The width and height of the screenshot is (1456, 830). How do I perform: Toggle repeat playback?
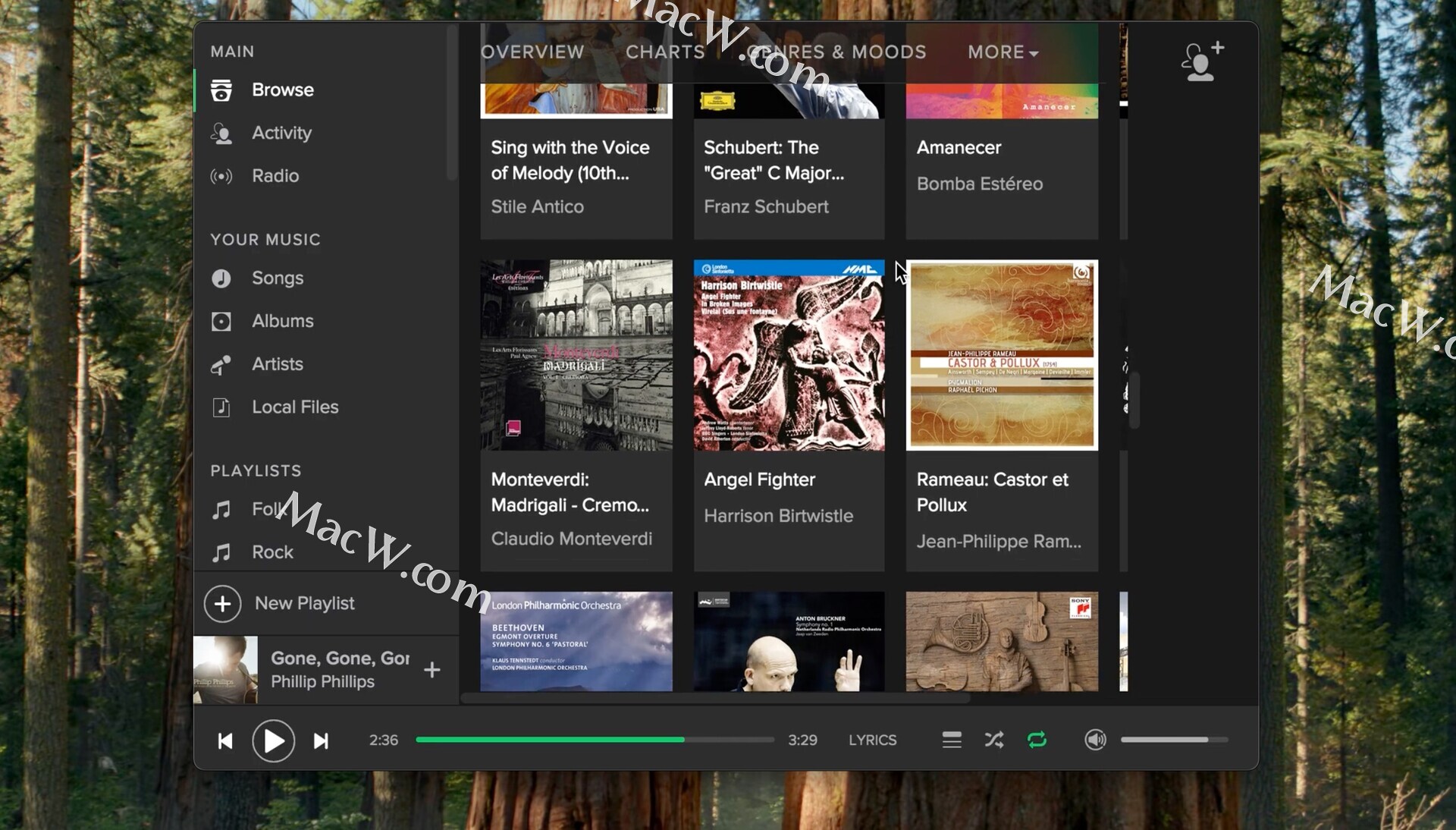click(x=1037, y=740)
